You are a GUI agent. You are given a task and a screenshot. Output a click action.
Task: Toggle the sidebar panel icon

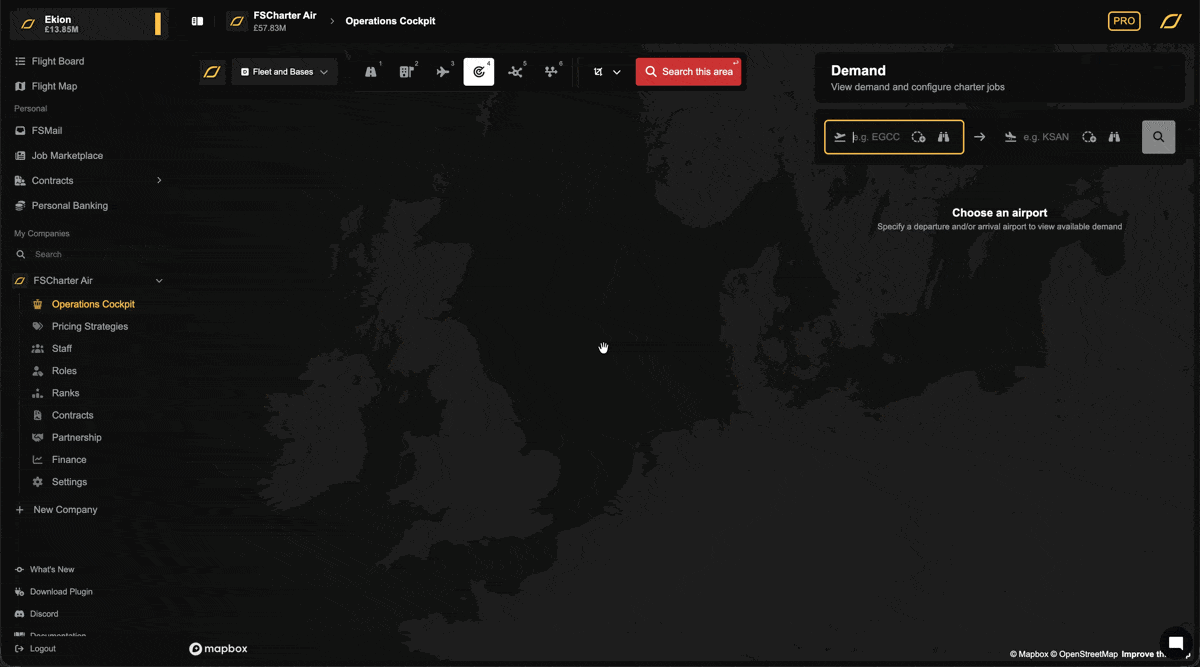(x=198, y=21)
